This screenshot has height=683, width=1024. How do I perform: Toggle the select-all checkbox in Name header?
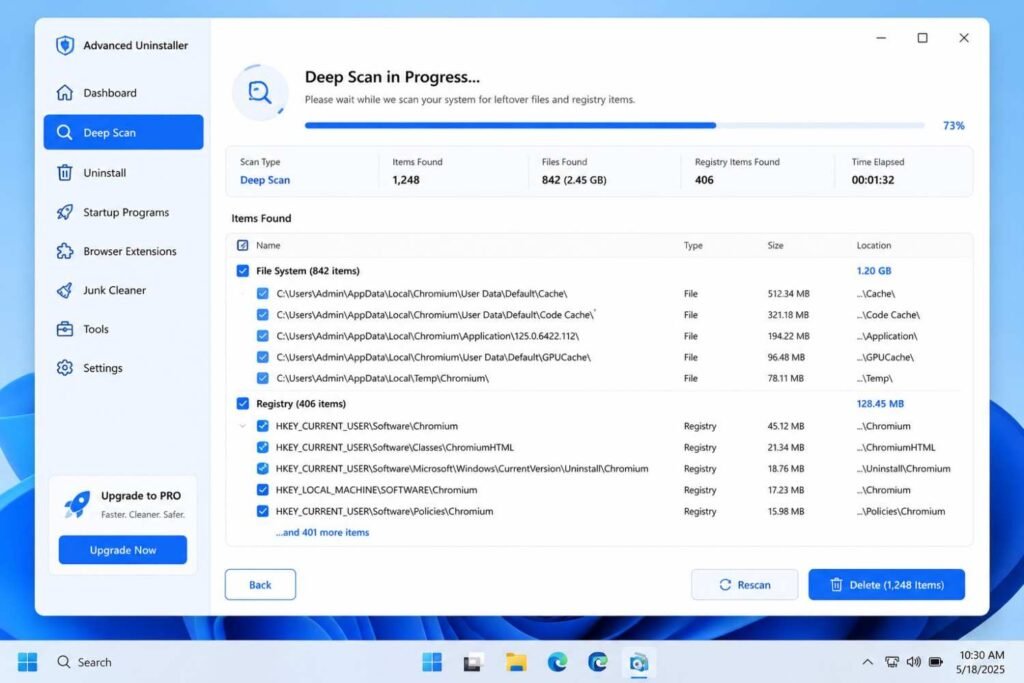[x=242, y=246]
